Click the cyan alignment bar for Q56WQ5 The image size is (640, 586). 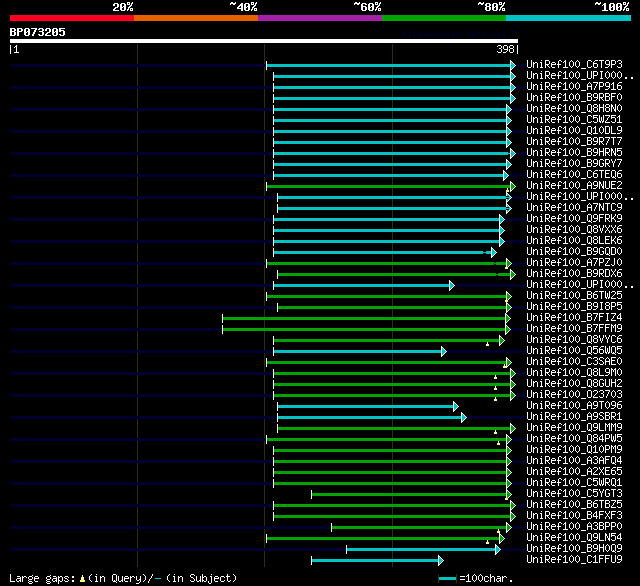pos(358,351)
